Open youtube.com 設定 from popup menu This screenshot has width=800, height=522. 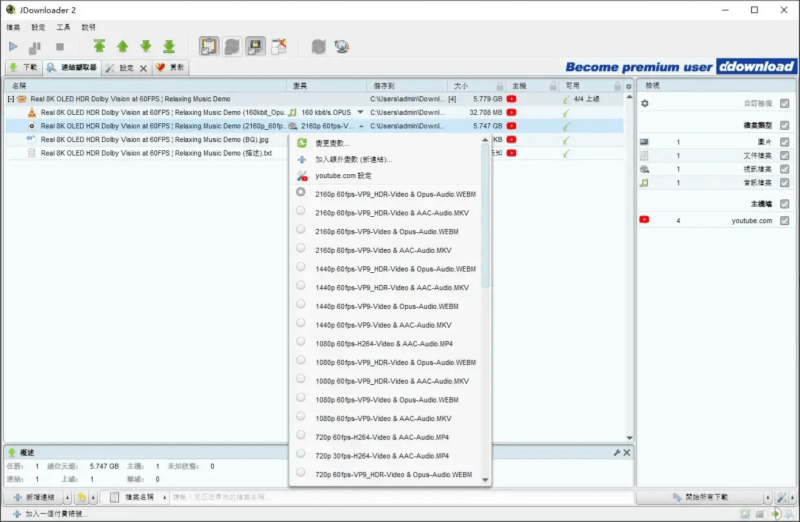pos(386,176)
